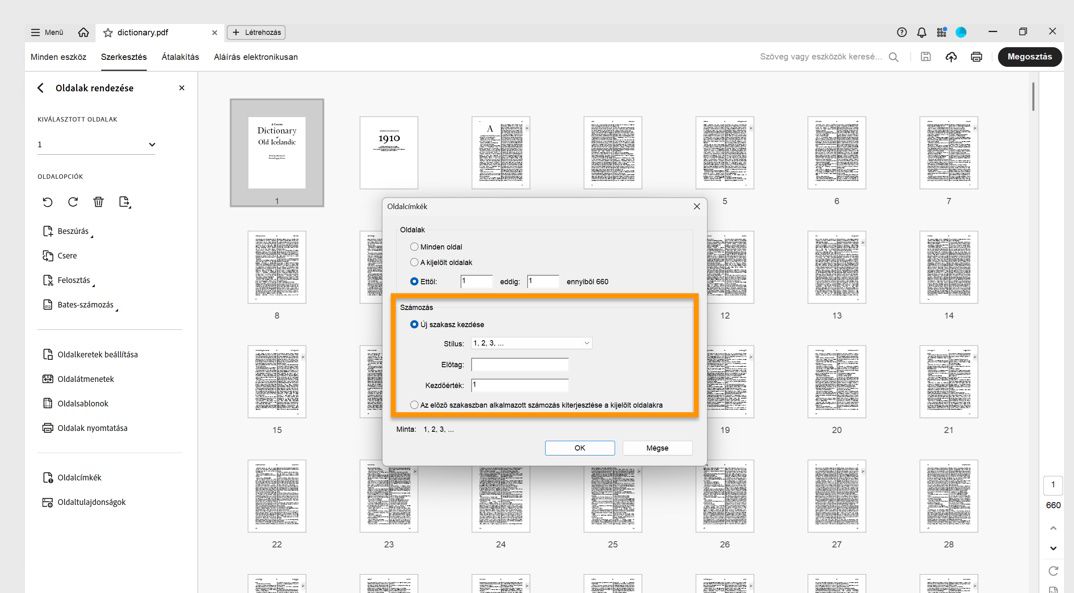Select Minden oldal radio button

click(414, 247)
